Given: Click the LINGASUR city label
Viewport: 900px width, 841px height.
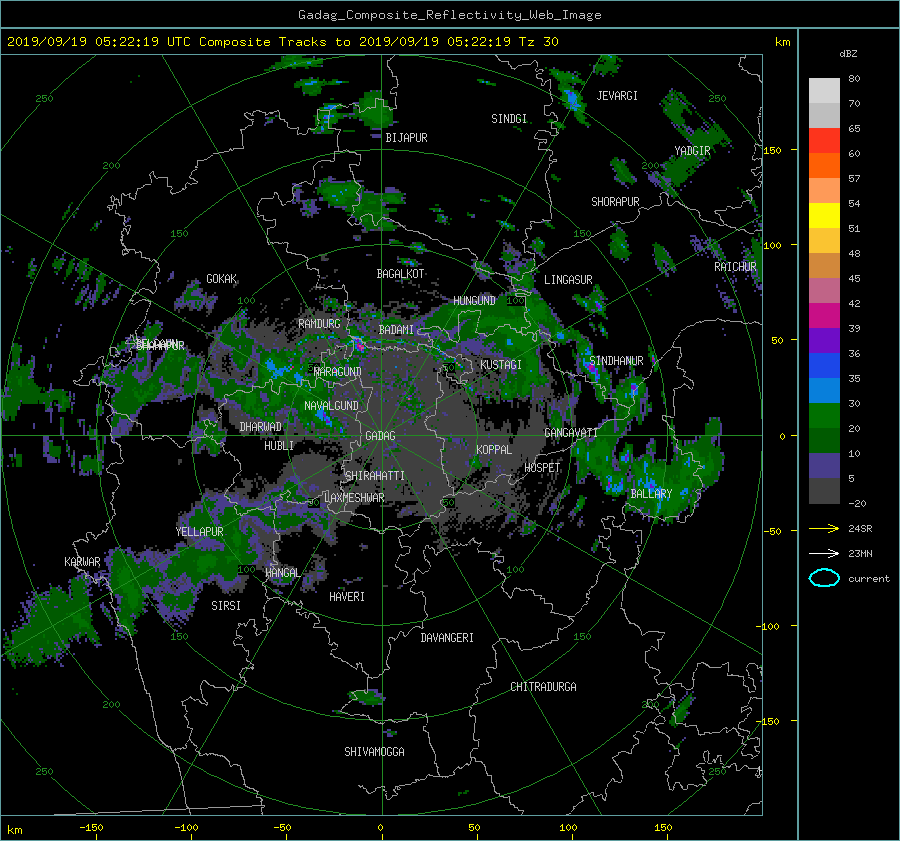Looking at the screenshot, I should 568,280.
